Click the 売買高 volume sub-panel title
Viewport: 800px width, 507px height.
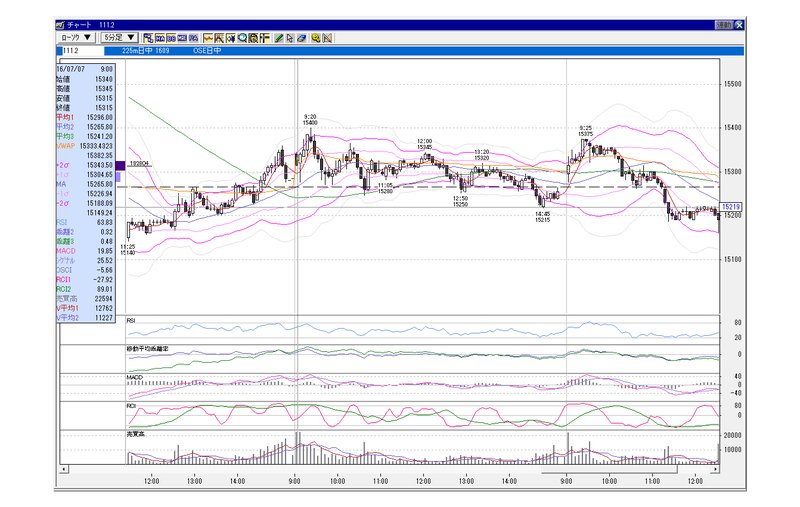tap(135, 434)
